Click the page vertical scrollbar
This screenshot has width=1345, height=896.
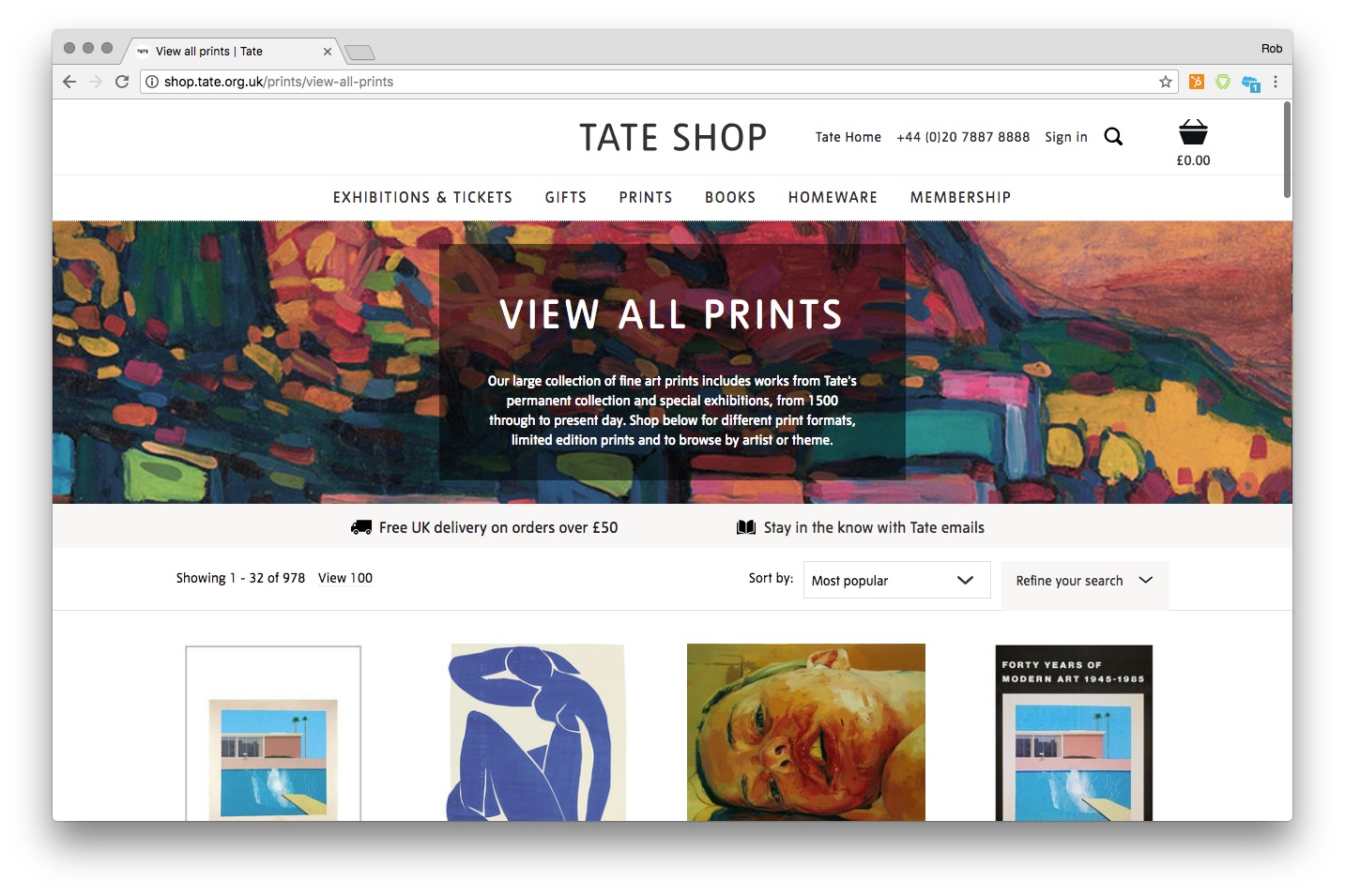[1287, 150]
